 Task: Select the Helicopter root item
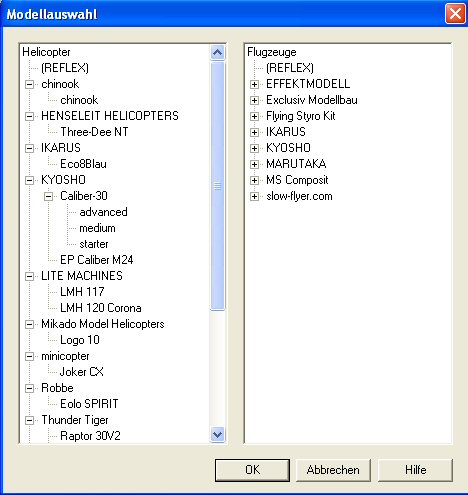click(46, 52)
